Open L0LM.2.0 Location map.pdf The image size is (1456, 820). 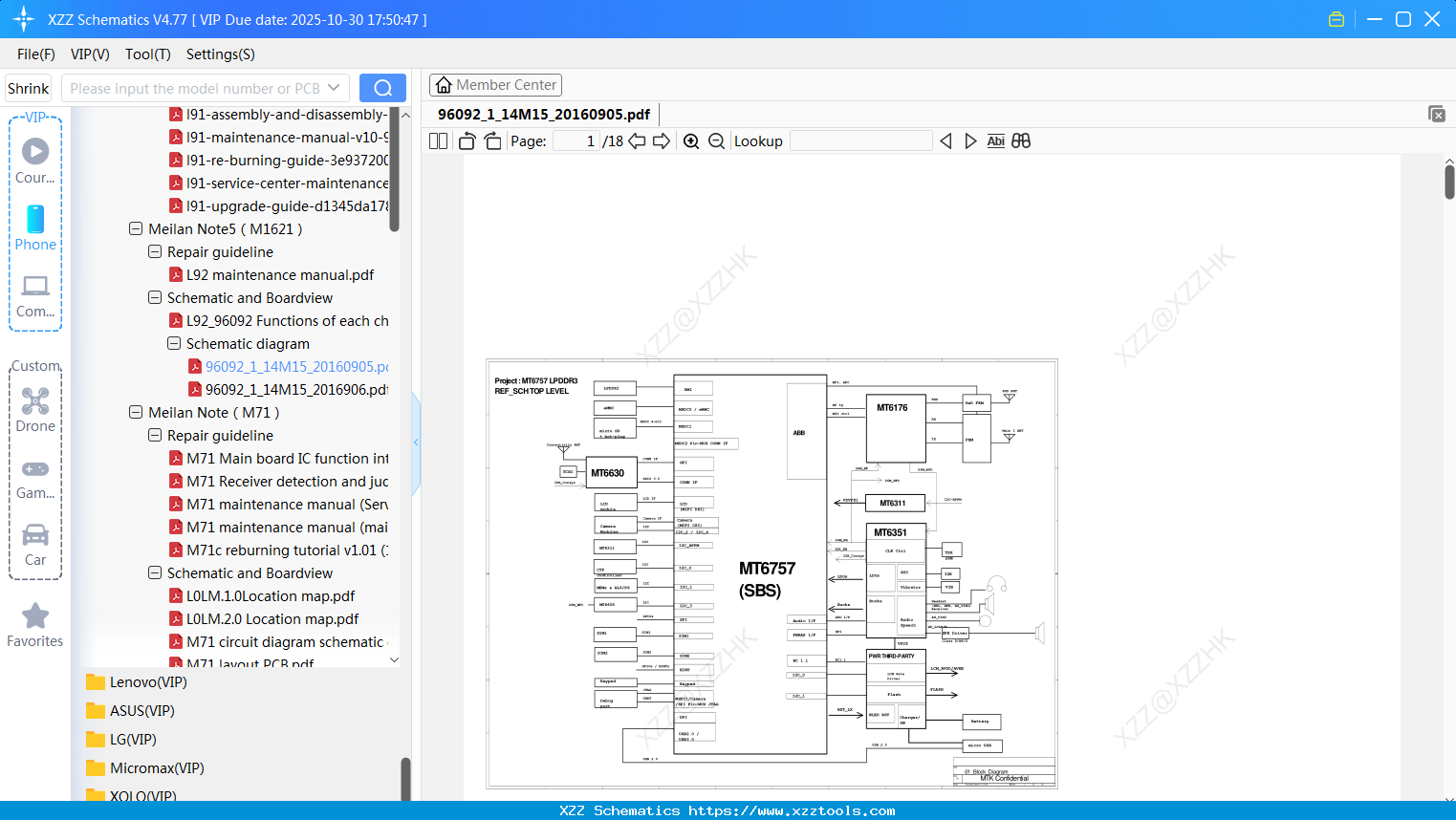[x=272, y=619]
